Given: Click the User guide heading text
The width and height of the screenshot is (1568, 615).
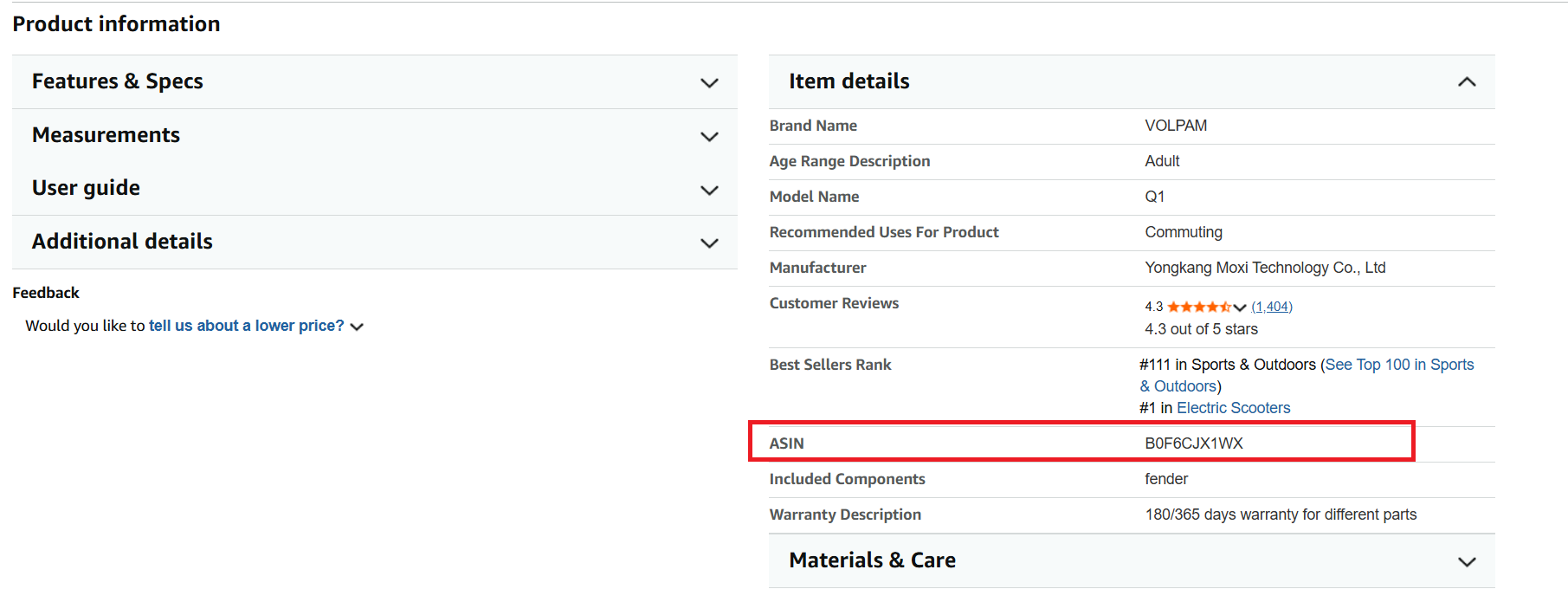Looking at the screenshot, I should coord(86,188).
